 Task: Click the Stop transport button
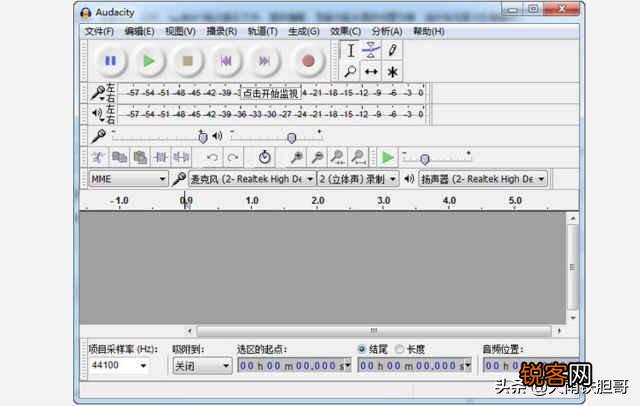coord(188,61)
